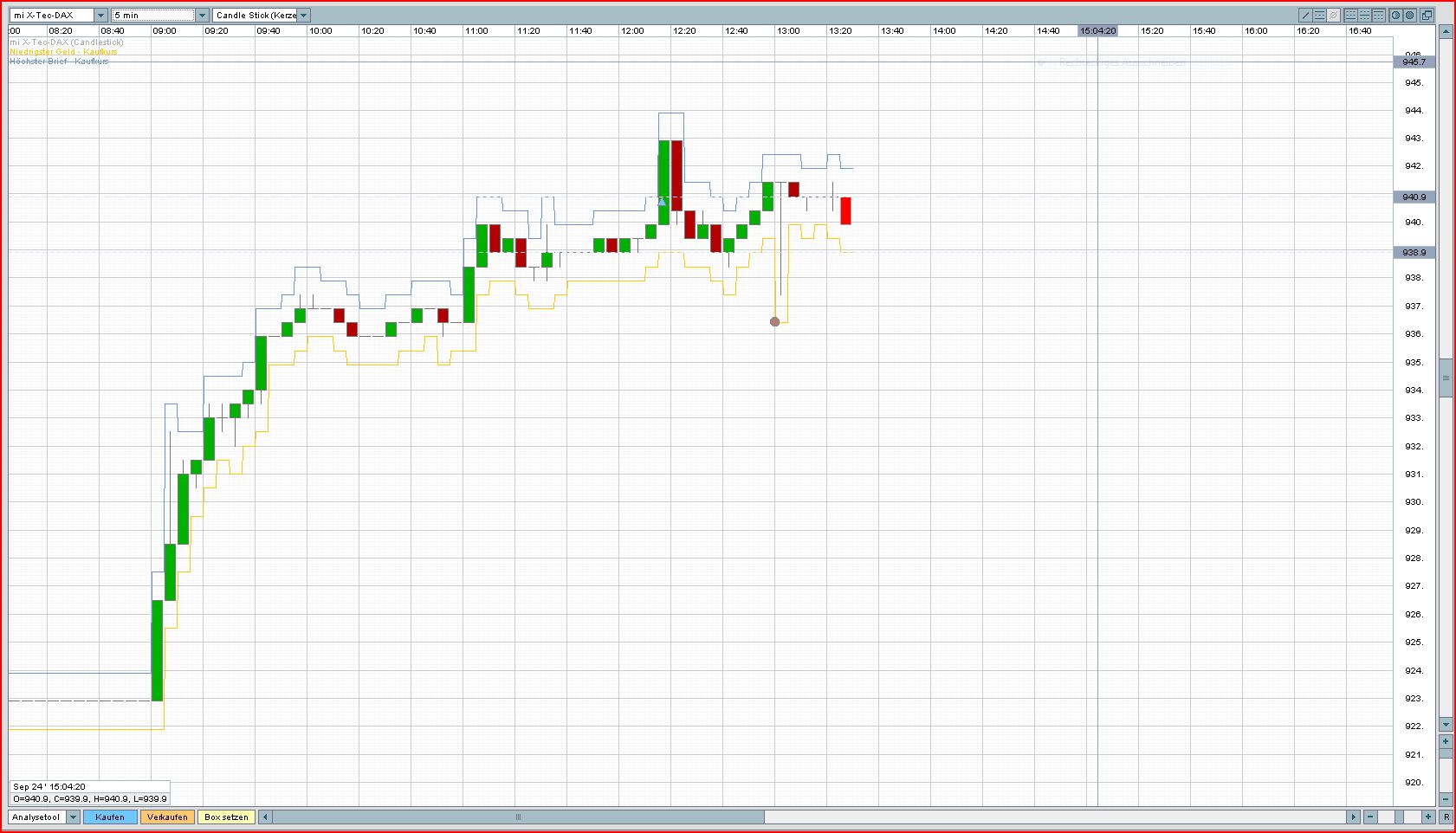Click the low-point marker dot near 13:00
This screenshot has width=1456, height=833.
coord(775,321)
